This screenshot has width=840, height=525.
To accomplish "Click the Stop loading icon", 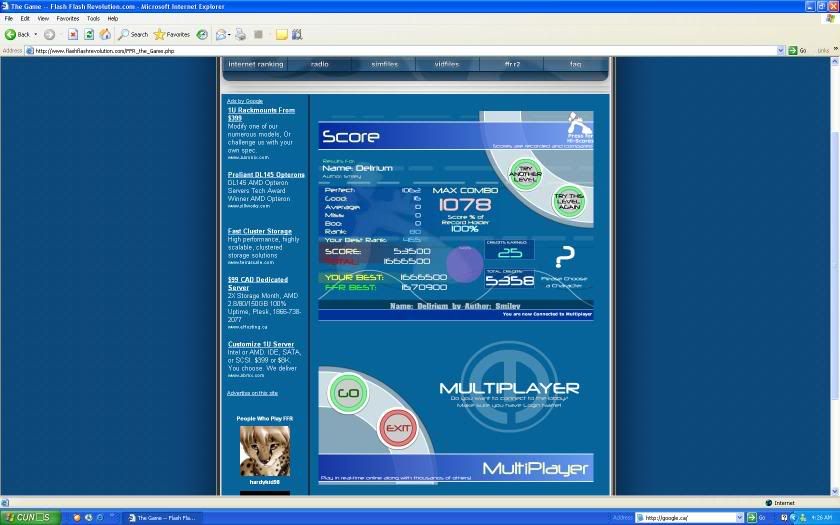I will pos(73,34).
